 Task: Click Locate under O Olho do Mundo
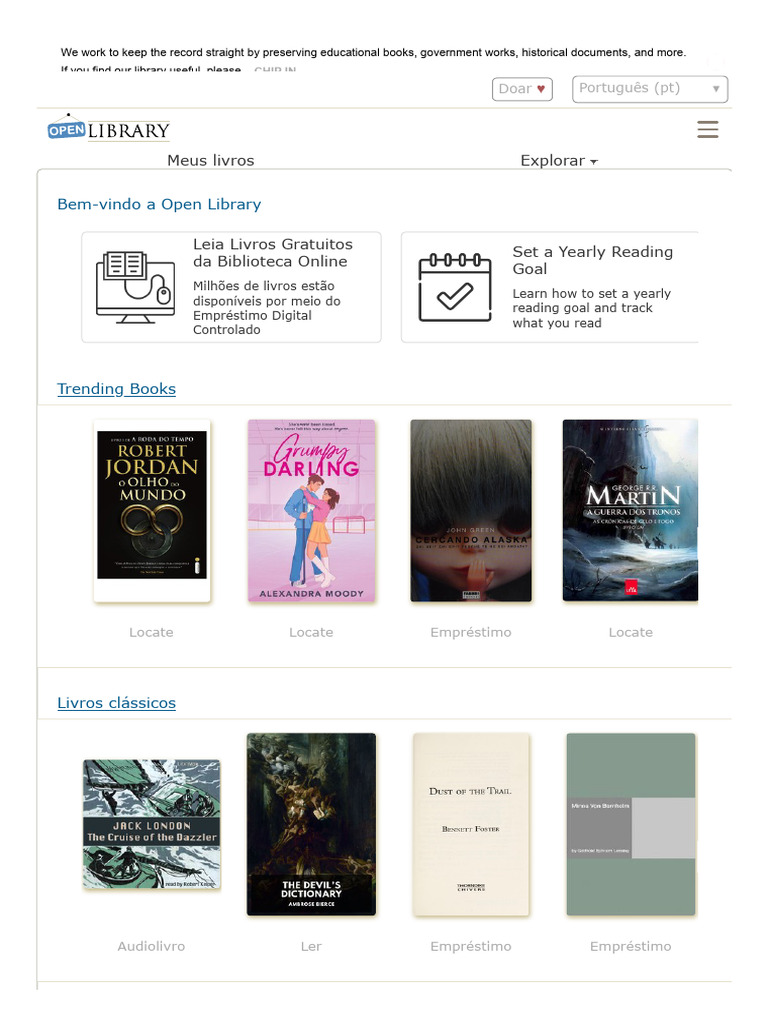(152, 632)
